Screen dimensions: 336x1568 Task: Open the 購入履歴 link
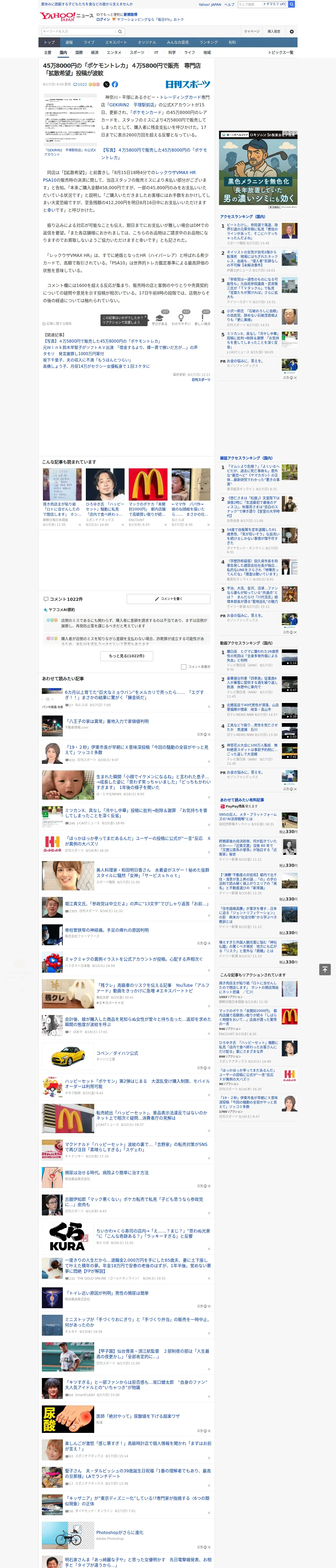coord(274,32)
